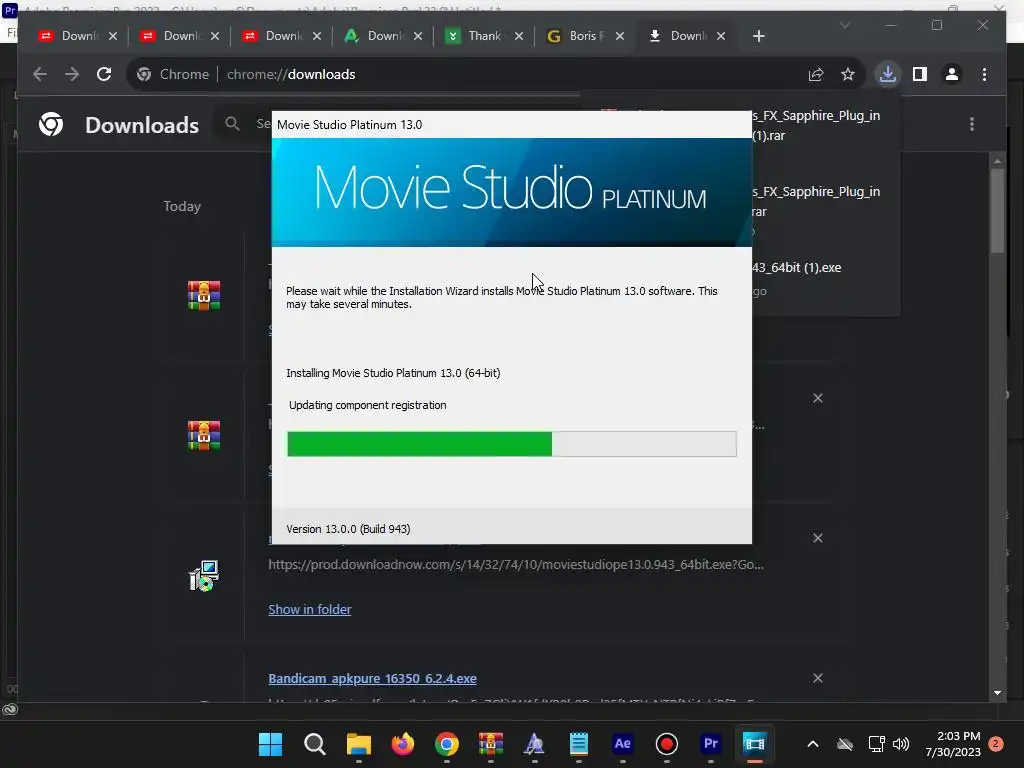Viewport: 1024px width, 768px height.
Task: Close the Boris tab
Action: [x=620, y=36]
